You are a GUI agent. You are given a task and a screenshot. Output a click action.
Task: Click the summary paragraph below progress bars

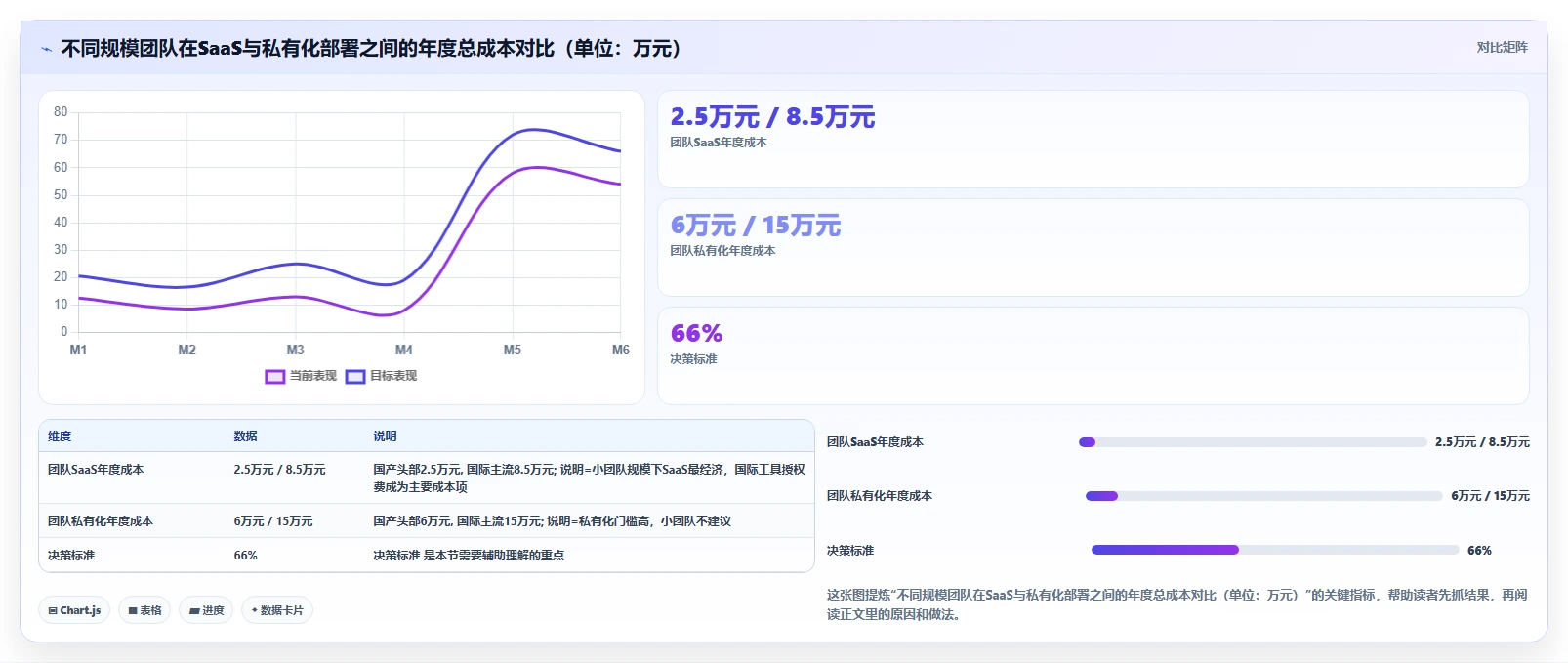tap(1176, 604)
